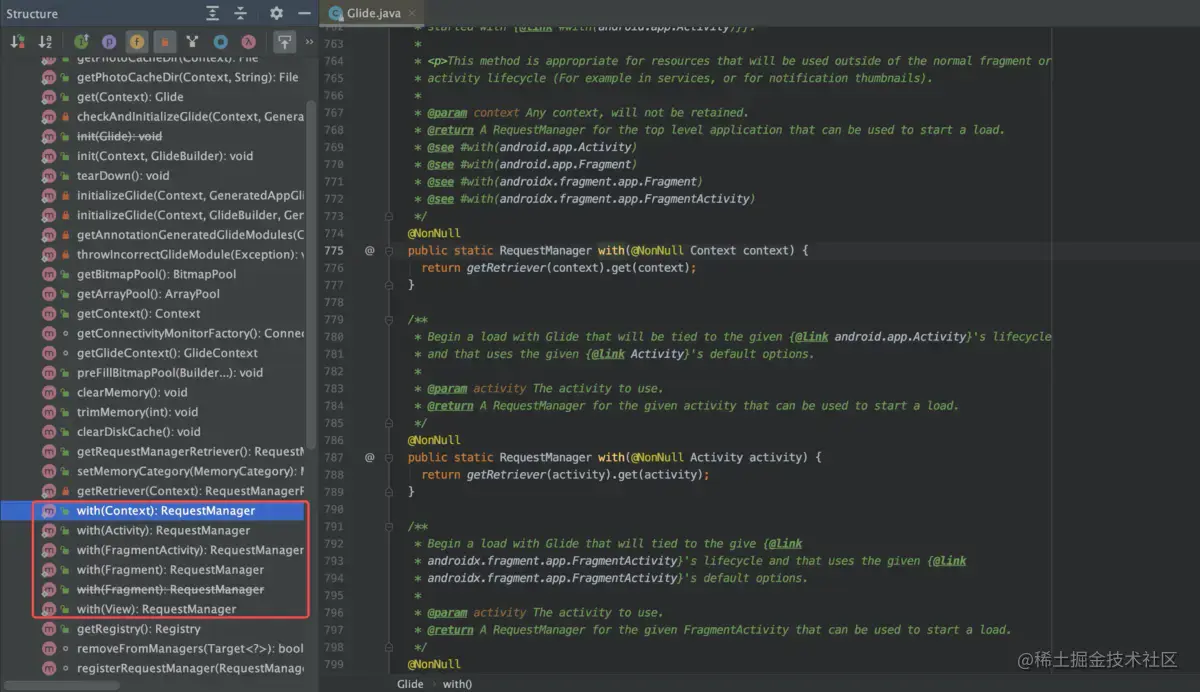
Task: Select getContext(): Context row
Action: click(x=152, y=314)
